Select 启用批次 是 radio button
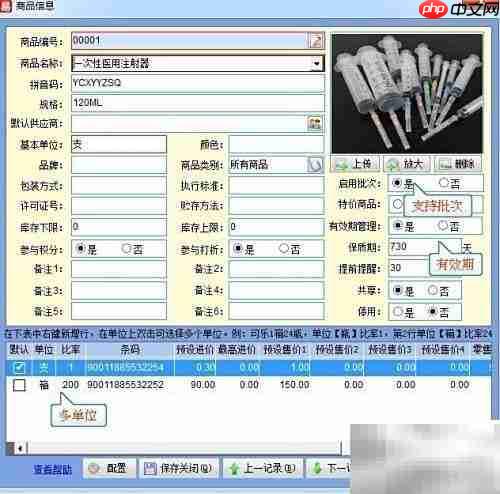500x494 pixels. point(397,183)
